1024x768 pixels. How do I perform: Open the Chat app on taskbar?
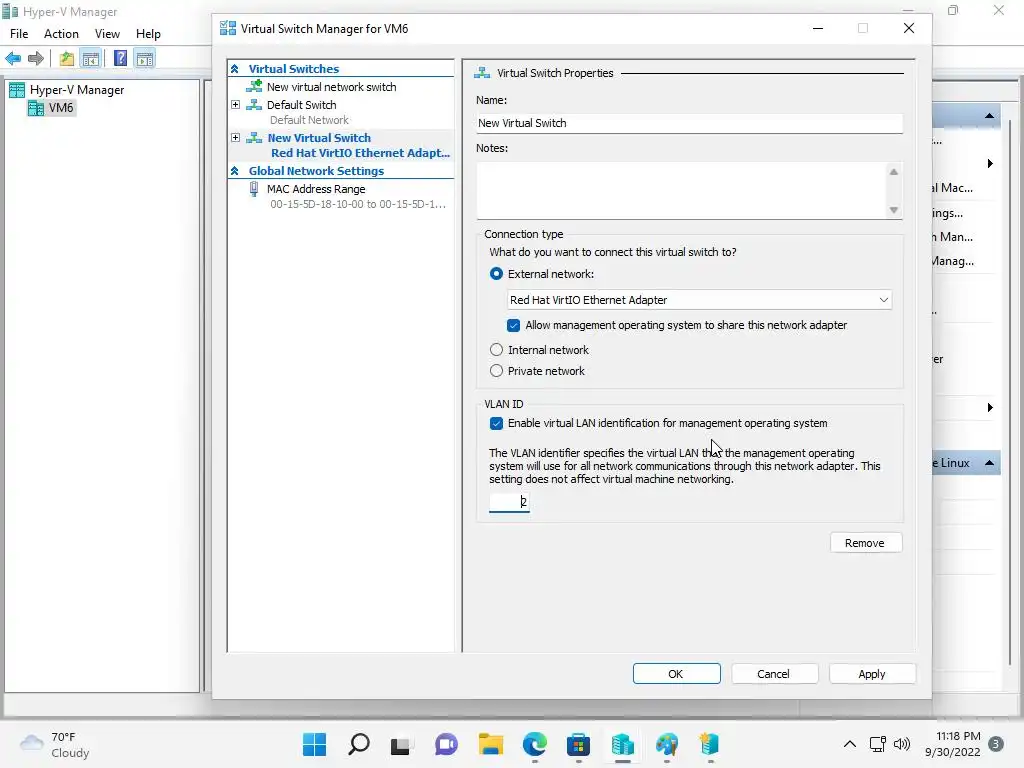pos(446,744)
